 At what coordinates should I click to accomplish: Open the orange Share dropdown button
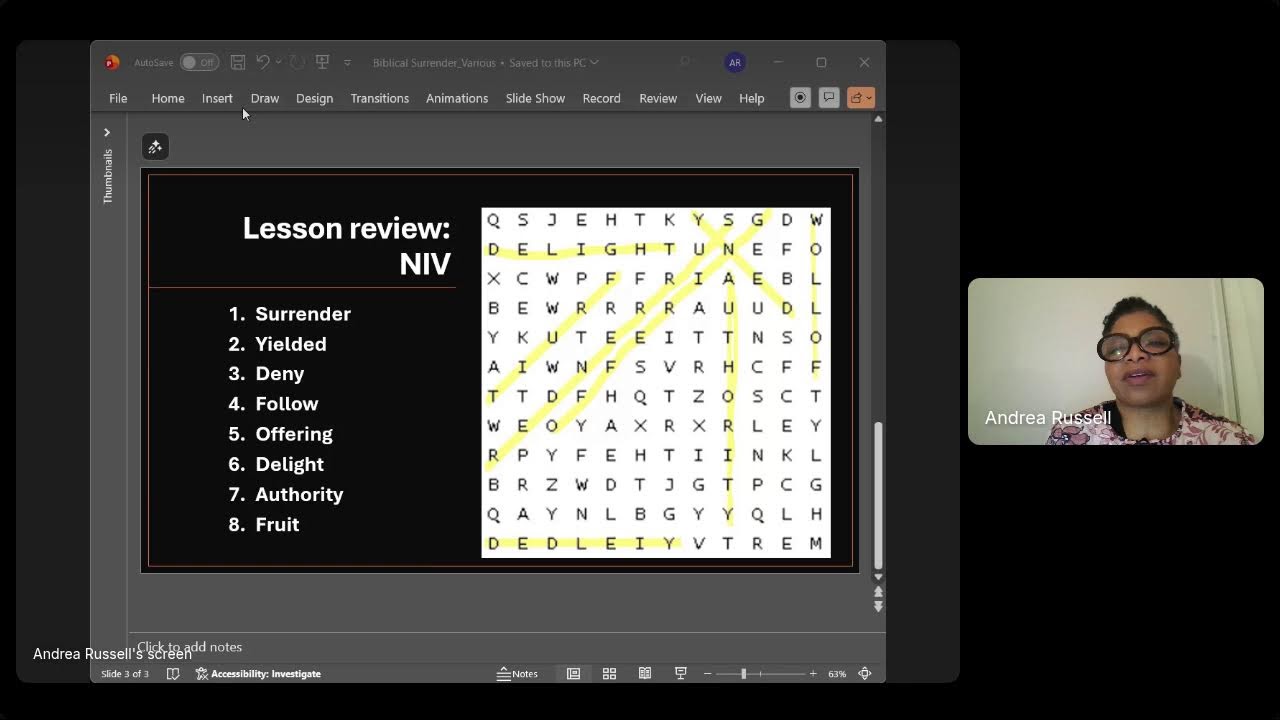pos(861,97)
